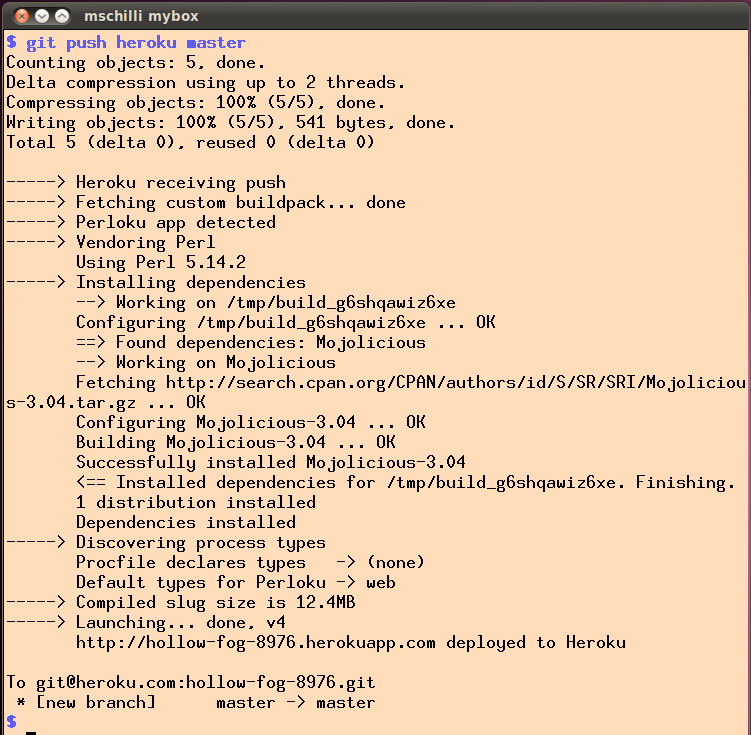Maximize the terminal window
The image size is (751, 735).
tap(62, 16)
